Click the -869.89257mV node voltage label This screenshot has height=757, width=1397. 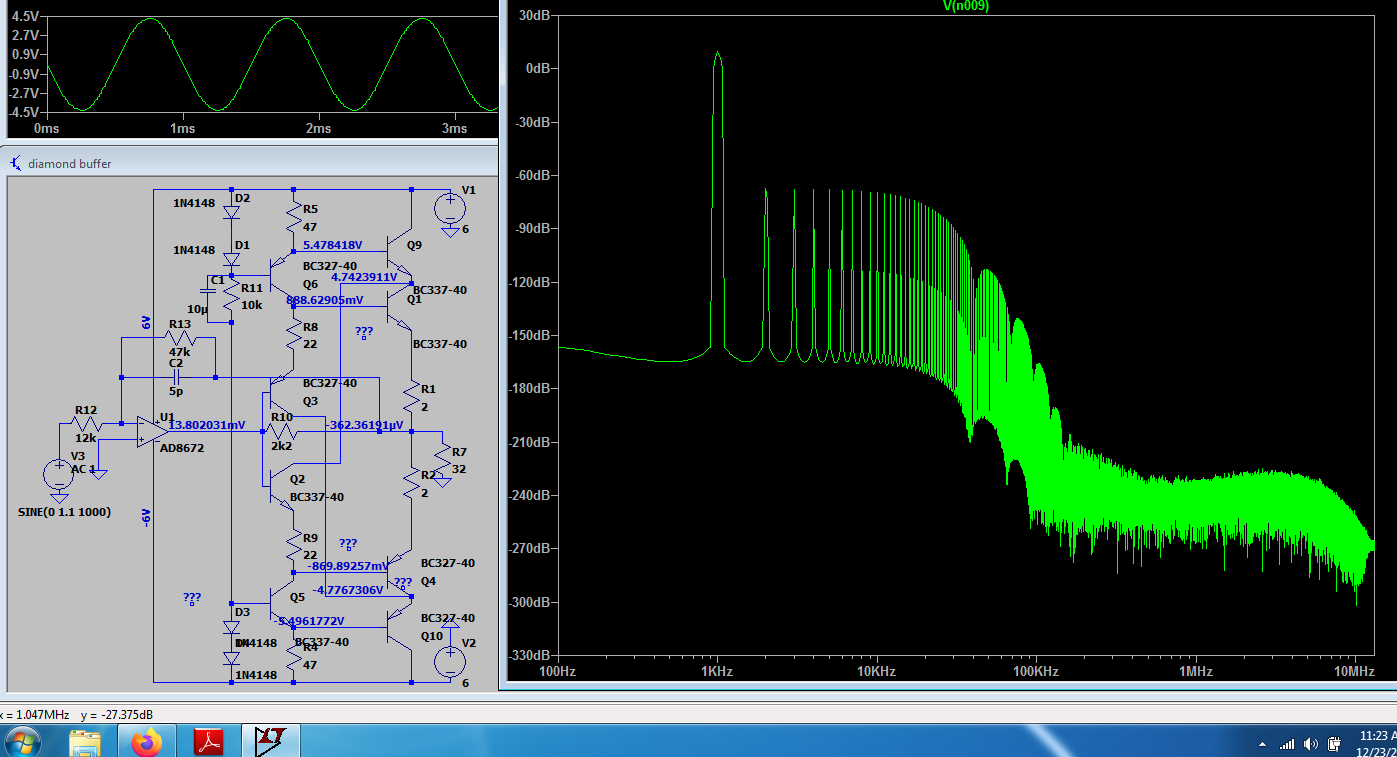(x=347, y=566)
